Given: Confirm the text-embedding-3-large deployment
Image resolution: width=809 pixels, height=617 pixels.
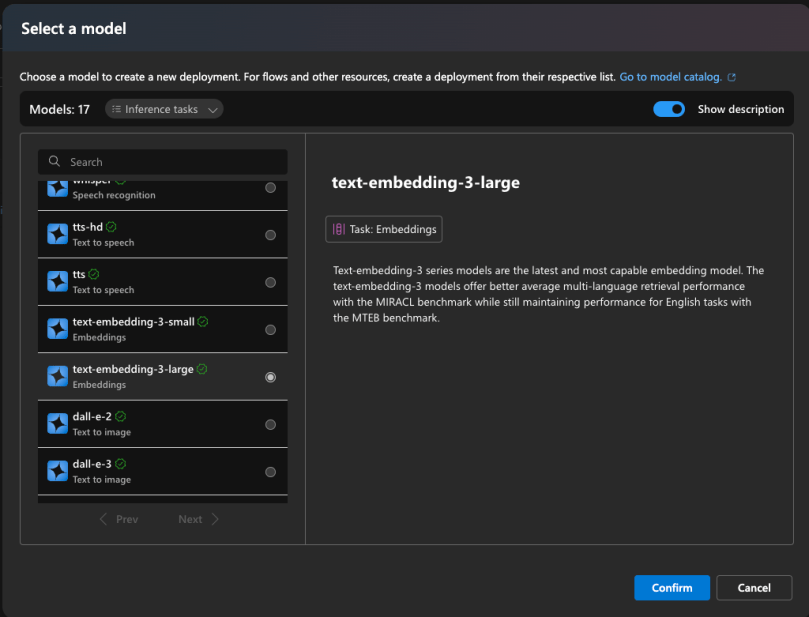Looking at the screenshot, I should (671, 588).
